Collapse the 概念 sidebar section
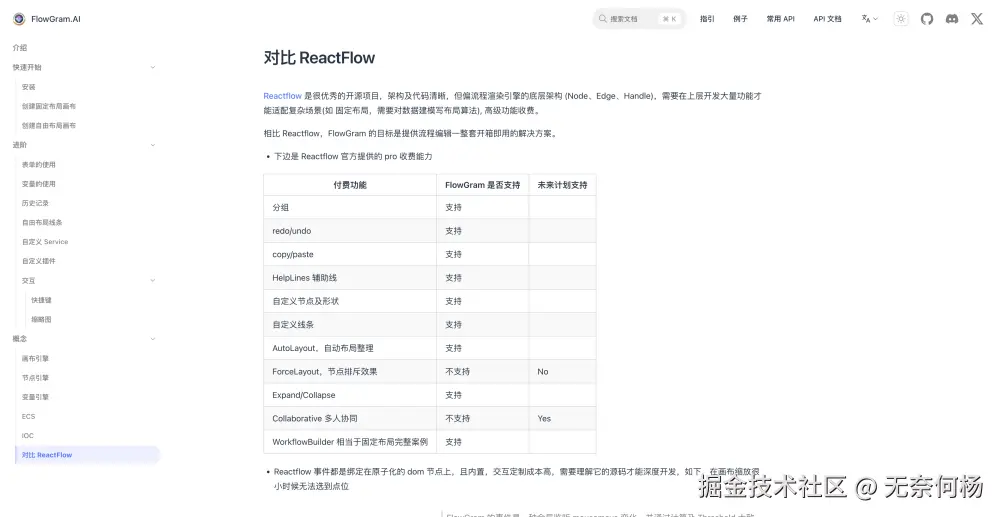 [x=152, y=339]
